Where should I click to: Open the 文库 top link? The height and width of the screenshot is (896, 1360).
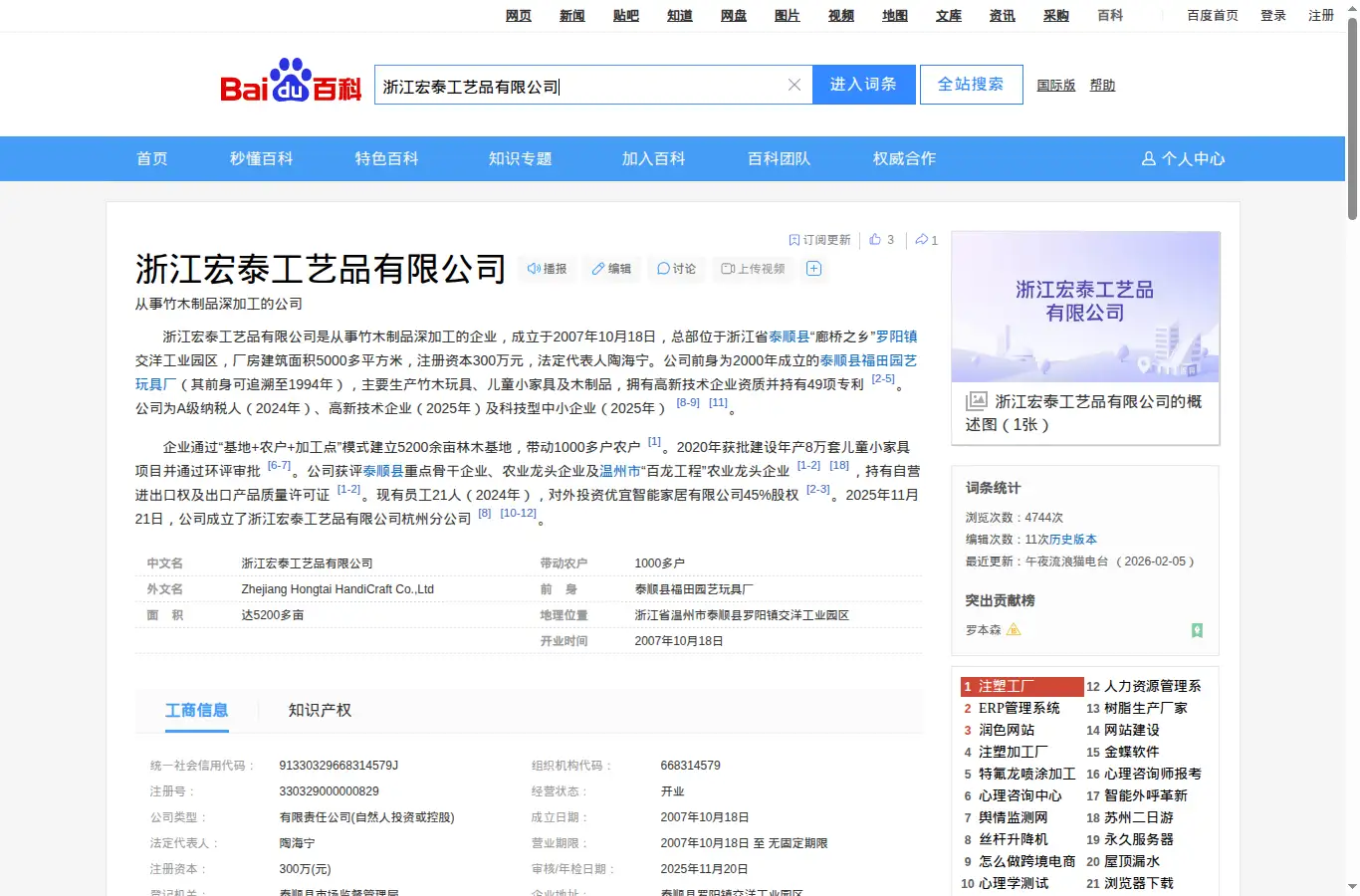[949, 15]
